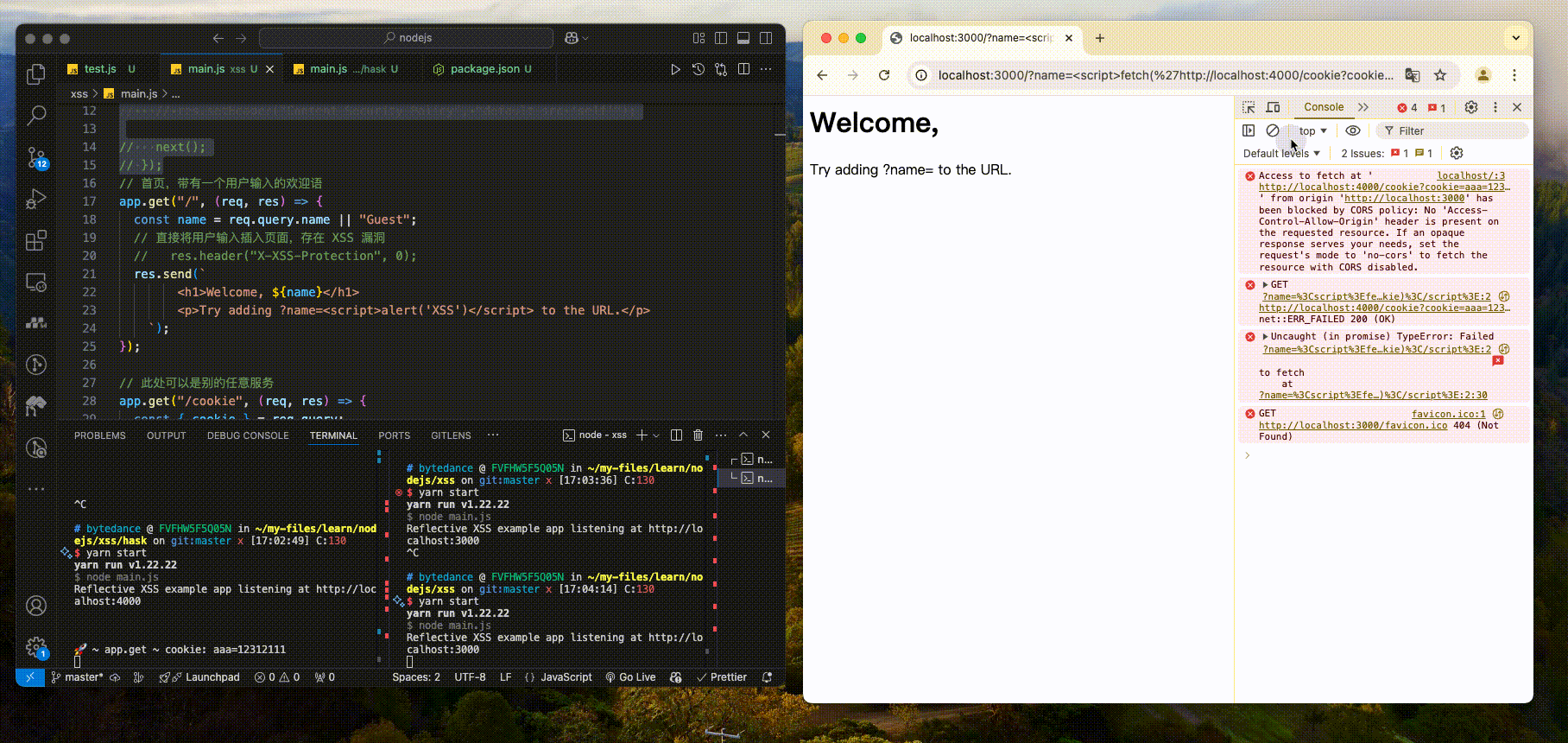Click Spaces: 2 indentation in status bar
The image size is (1568, 743).
click(416, 677)
